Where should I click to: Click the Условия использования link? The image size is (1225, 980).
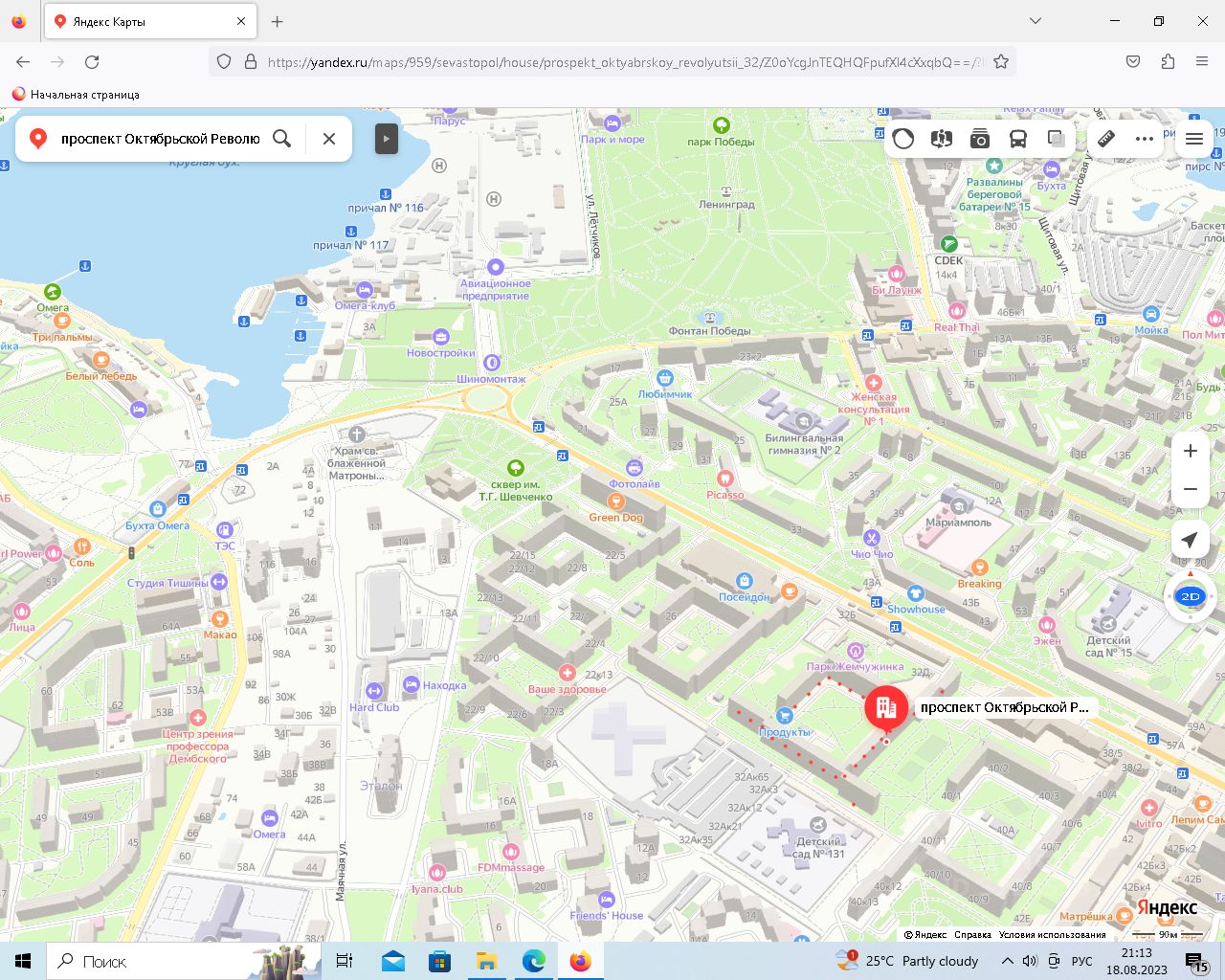click(1052, 935)
